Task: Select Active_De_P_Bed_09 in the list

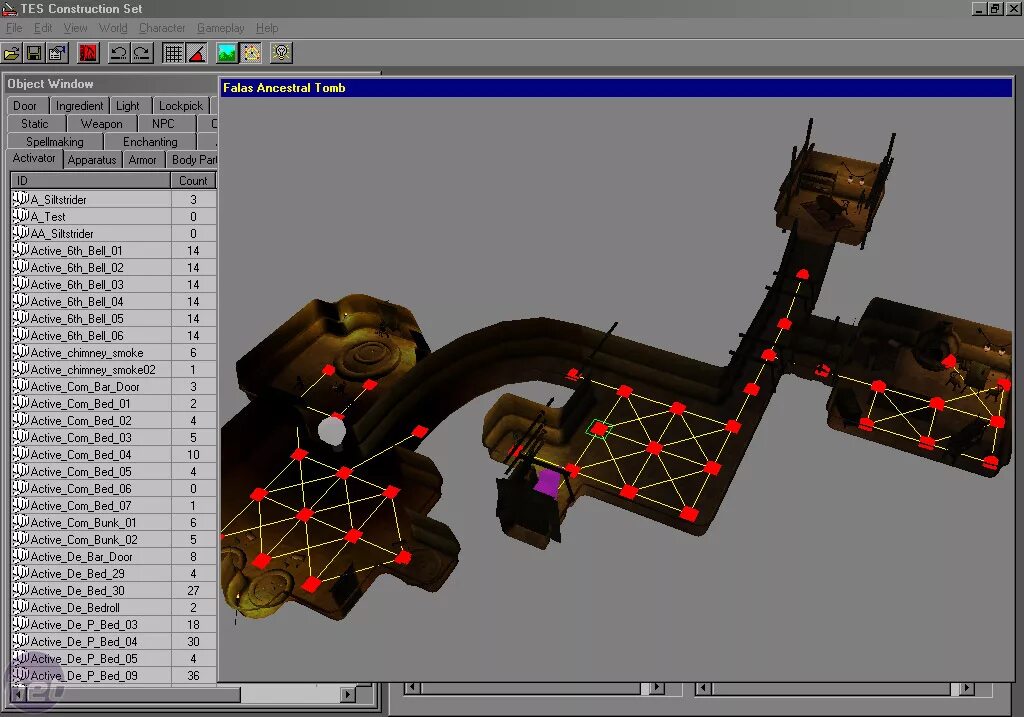Action: coord(114,675)
